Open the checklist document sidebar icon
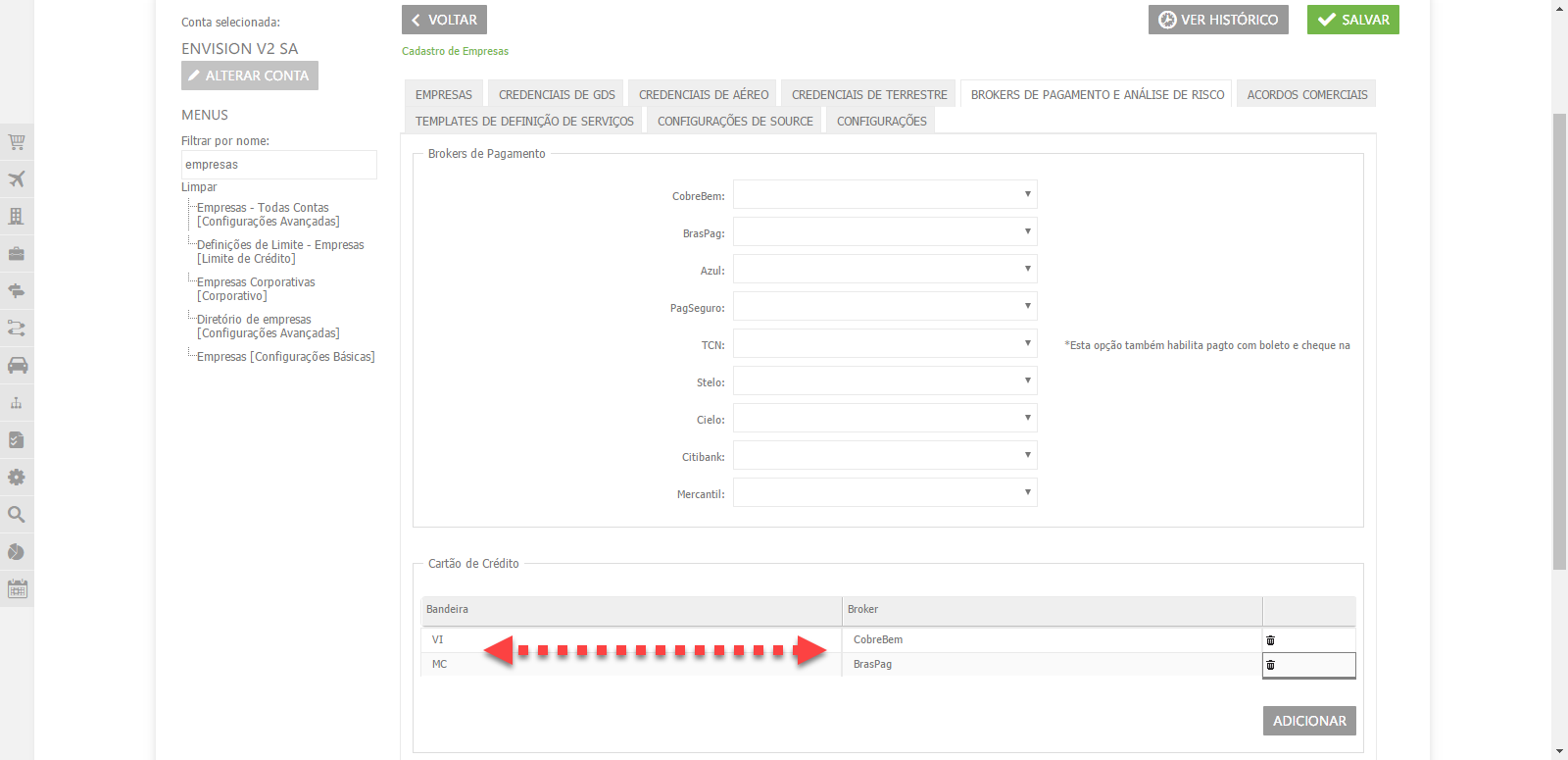 (x=17, y=440)
